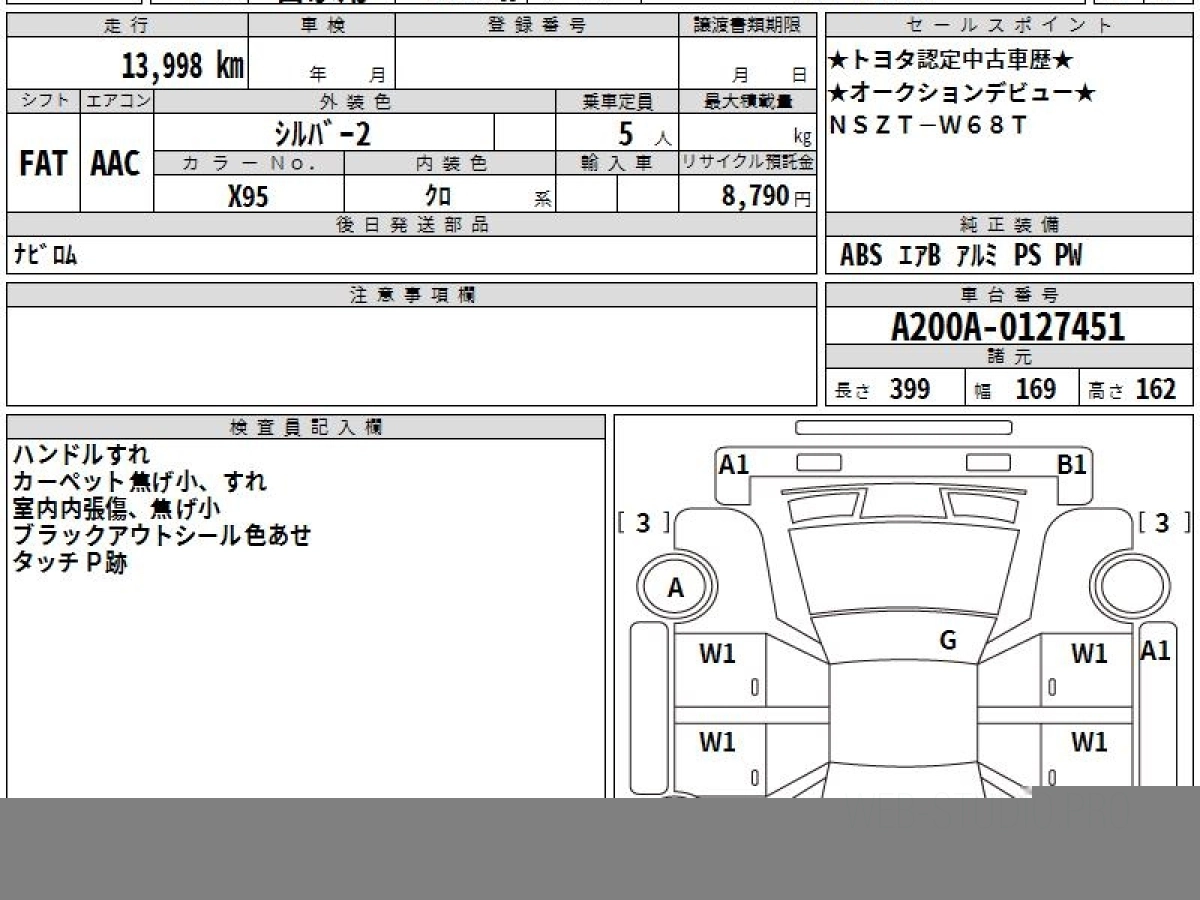1200x900 pixels.
Task: Select the 長さ 399 length dimension cell
Action: (x=894, y=389)
